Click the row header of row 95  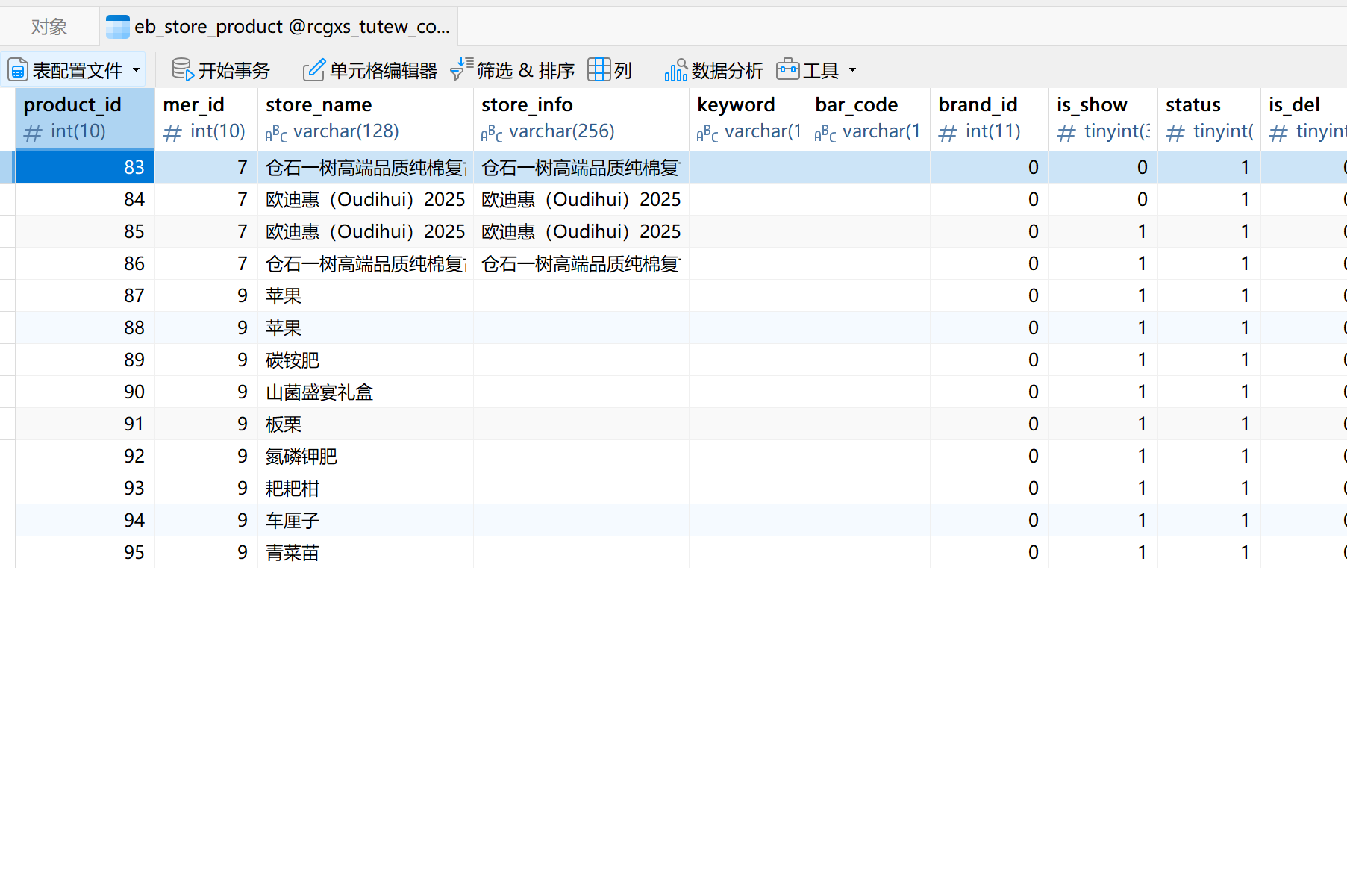tap(7, 552)
